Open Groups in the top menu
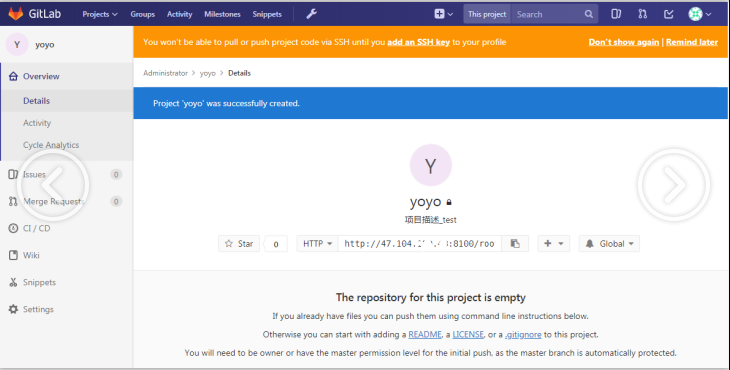Image resolution: width=730 pixels, height=370 pixels. (142, 14)
